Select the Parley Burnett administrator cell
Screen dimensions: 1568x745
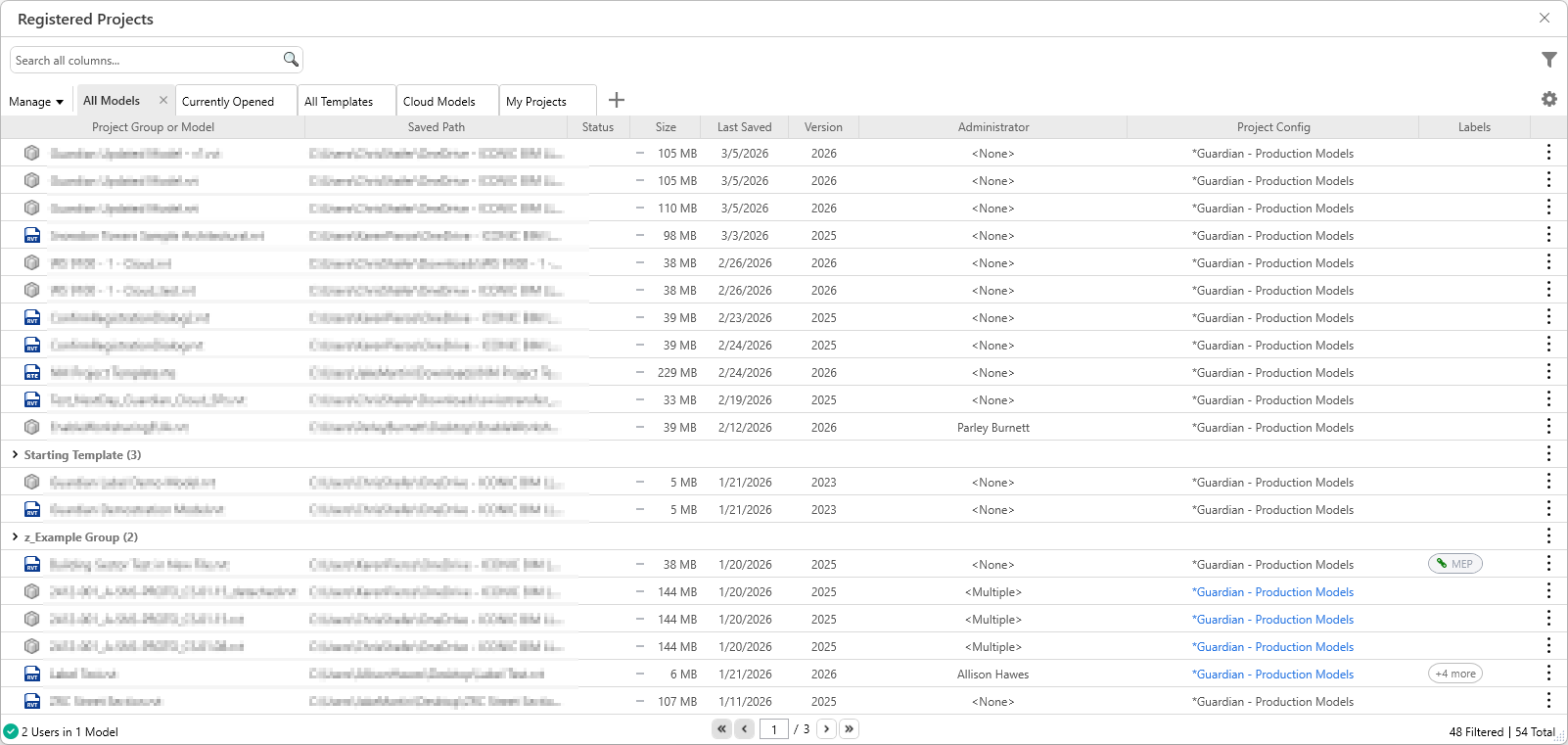coord(993,427)
